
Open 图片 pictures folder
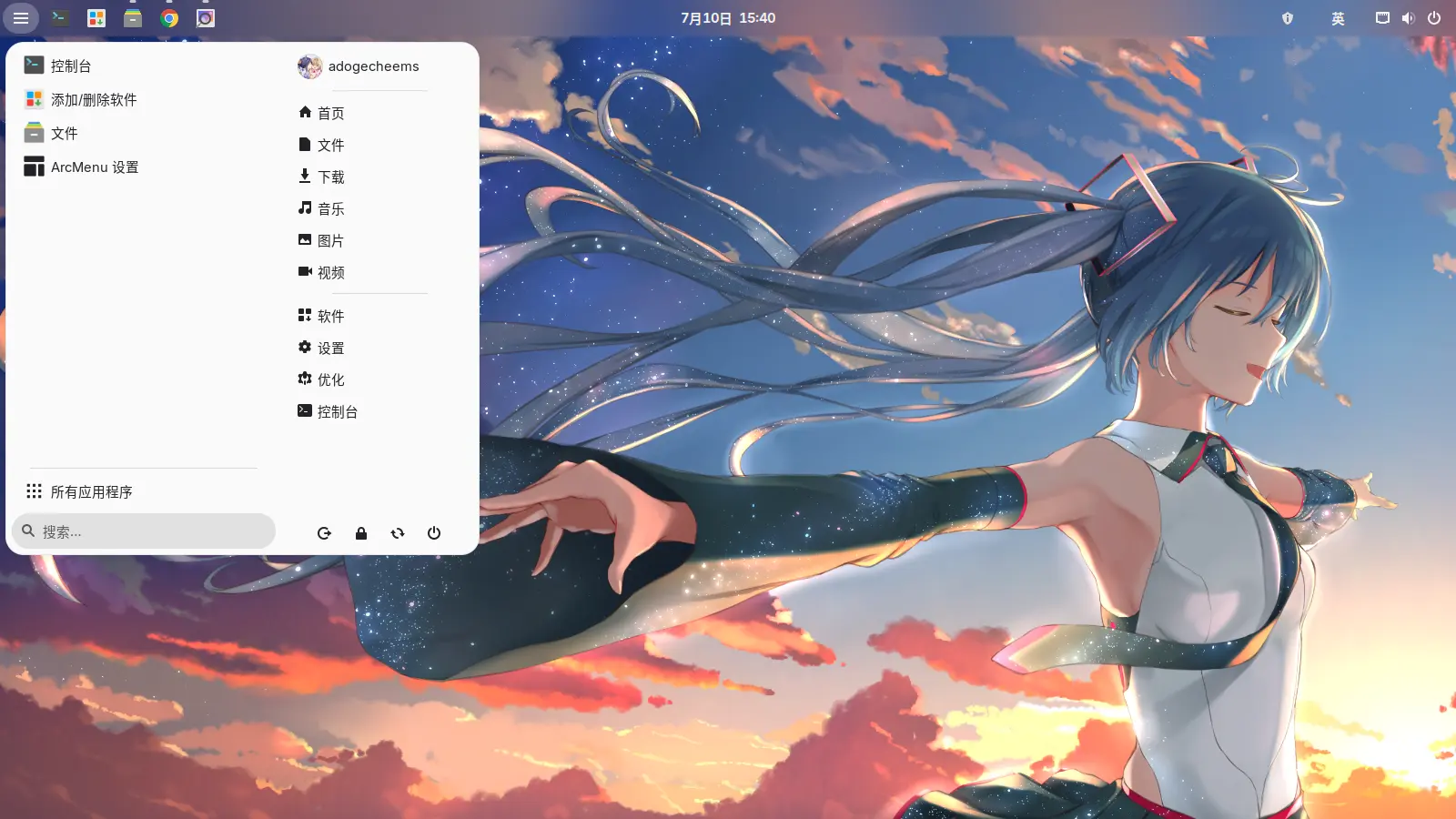[x=379, y=240]
